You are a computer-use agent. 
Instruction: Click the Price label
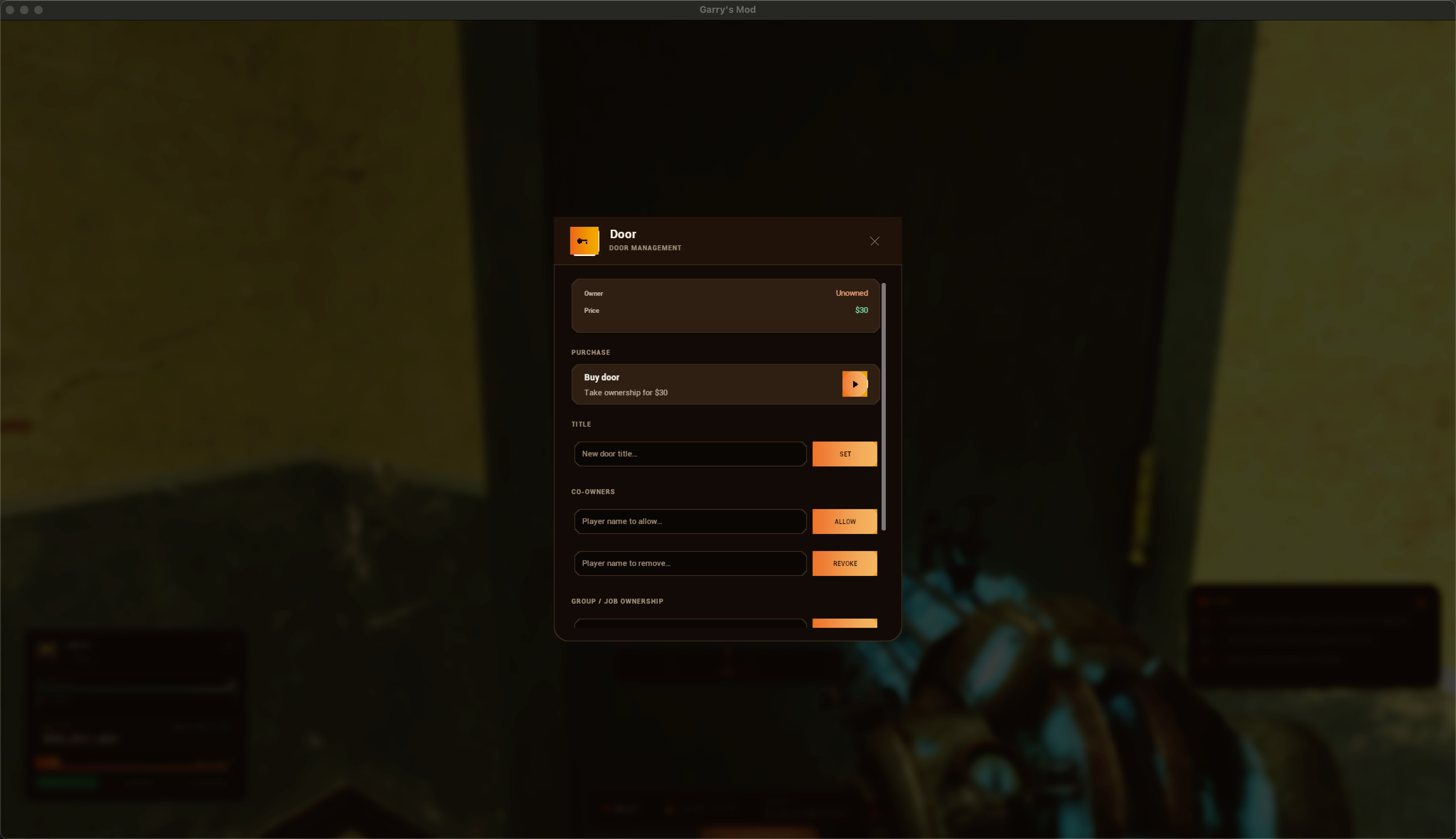(x=591, y=311)
